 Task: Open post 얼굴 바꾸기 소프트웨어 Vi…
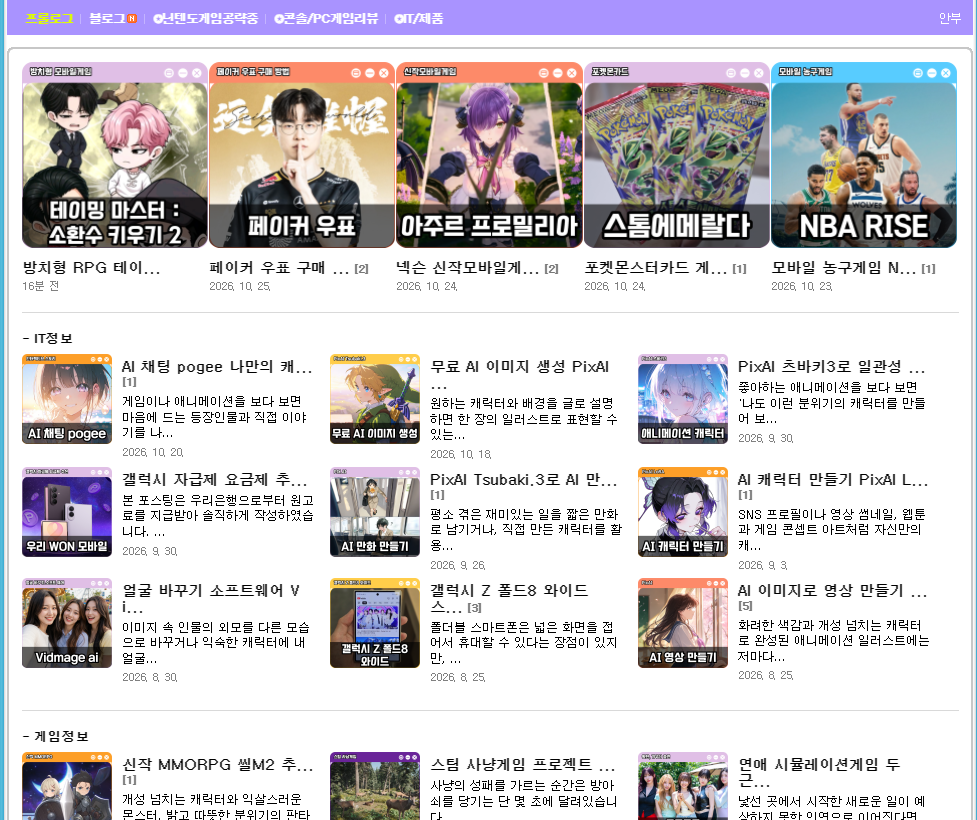211,598
